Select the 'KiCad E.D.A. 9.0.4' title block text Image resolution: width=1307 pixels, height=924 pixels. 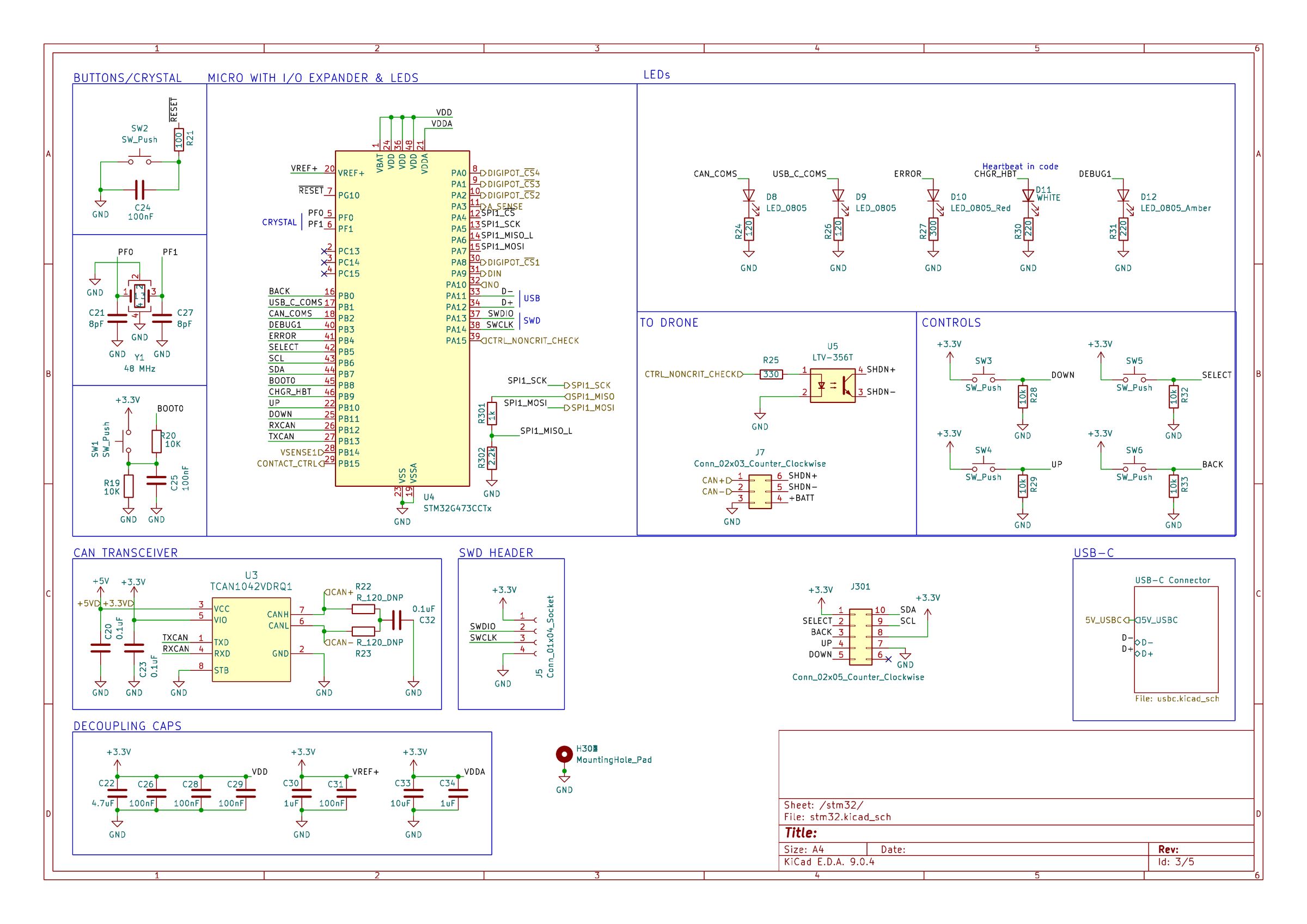click(829, 861)
